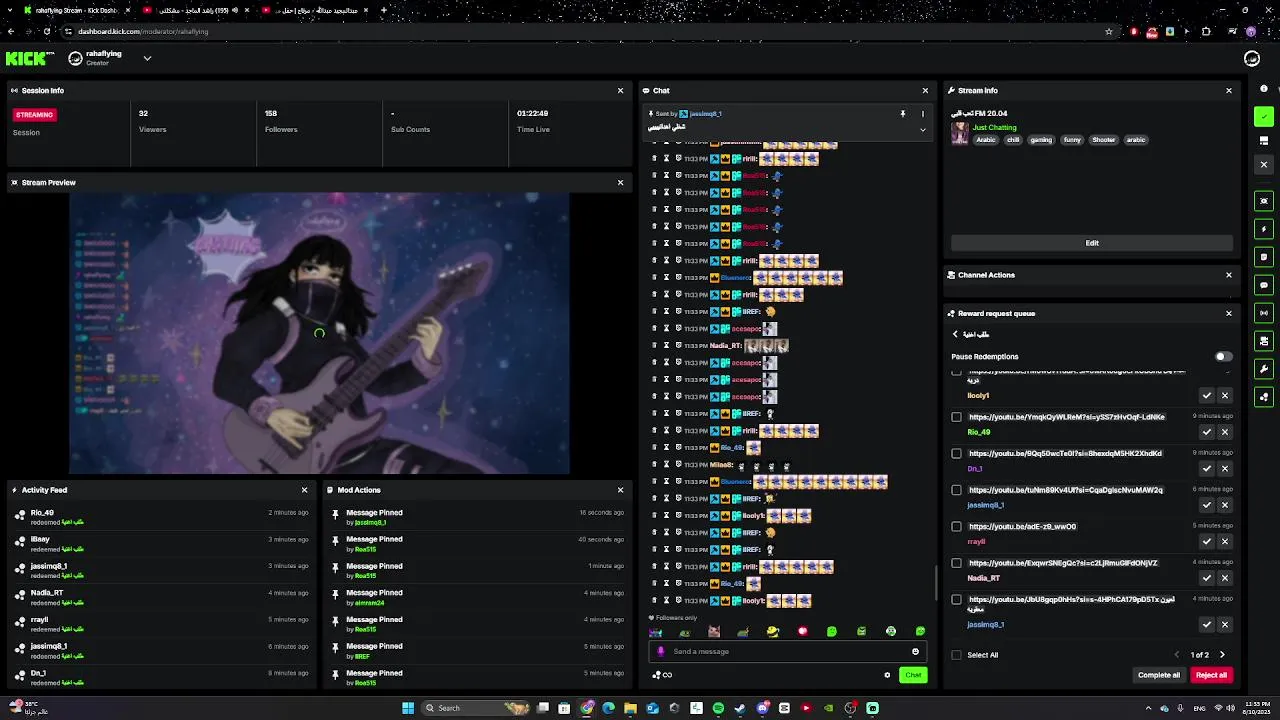Viewport: 1280px width, 720px height.
Task: Insert the red circle quick emote
Action: click(x=802, y=631)
